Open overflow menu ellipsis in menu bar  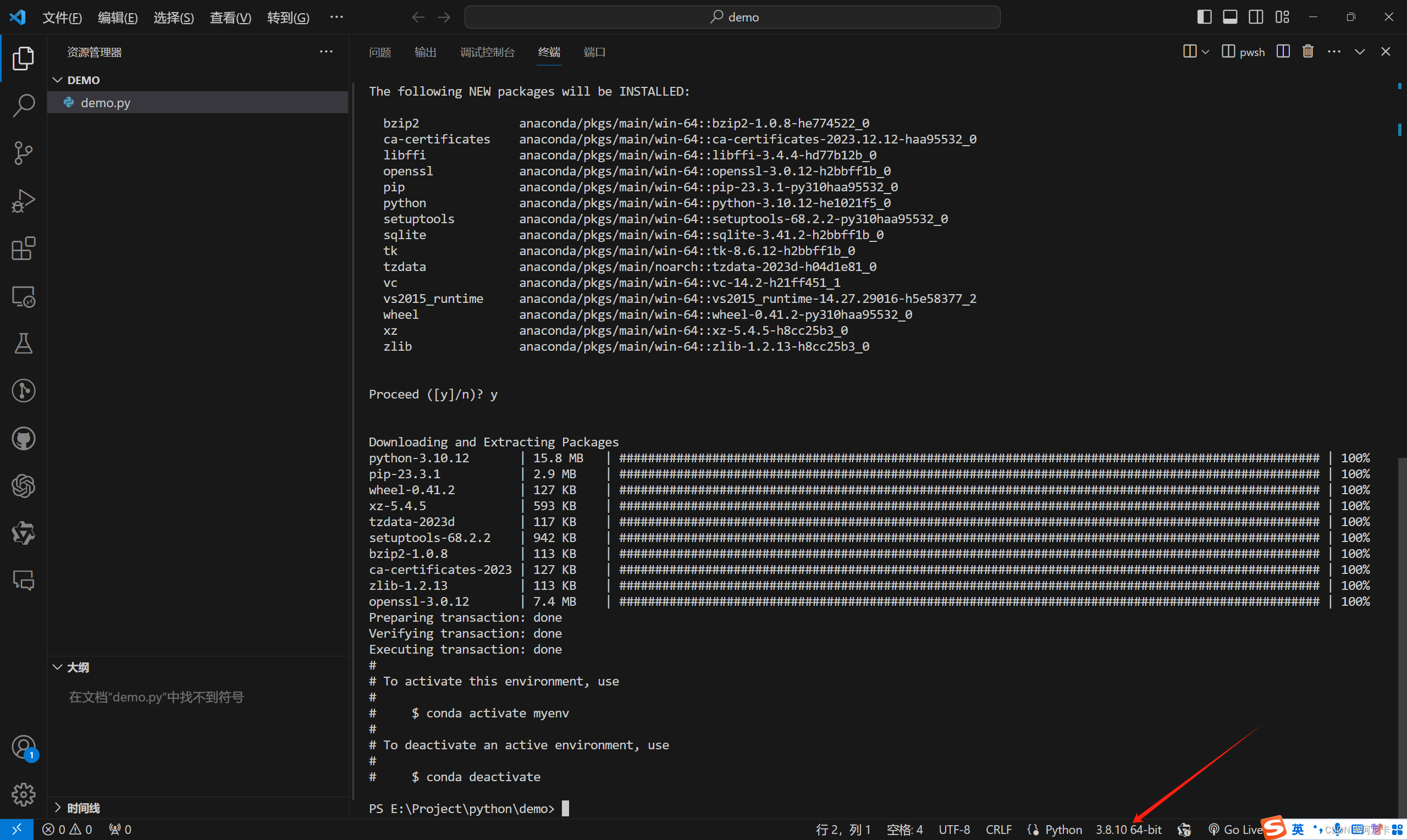[336, 17]
